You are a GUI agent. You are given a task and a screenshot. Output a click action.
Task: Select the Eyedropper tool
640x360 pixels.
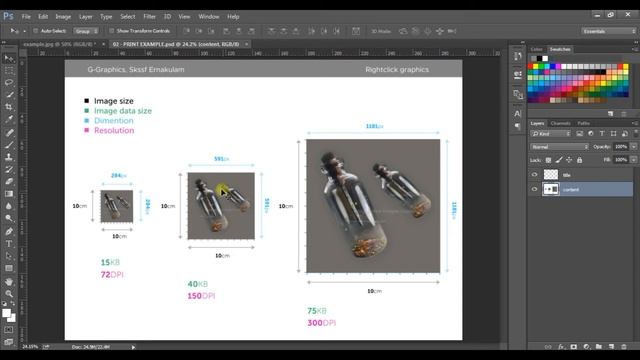click(x=9, y=119)
